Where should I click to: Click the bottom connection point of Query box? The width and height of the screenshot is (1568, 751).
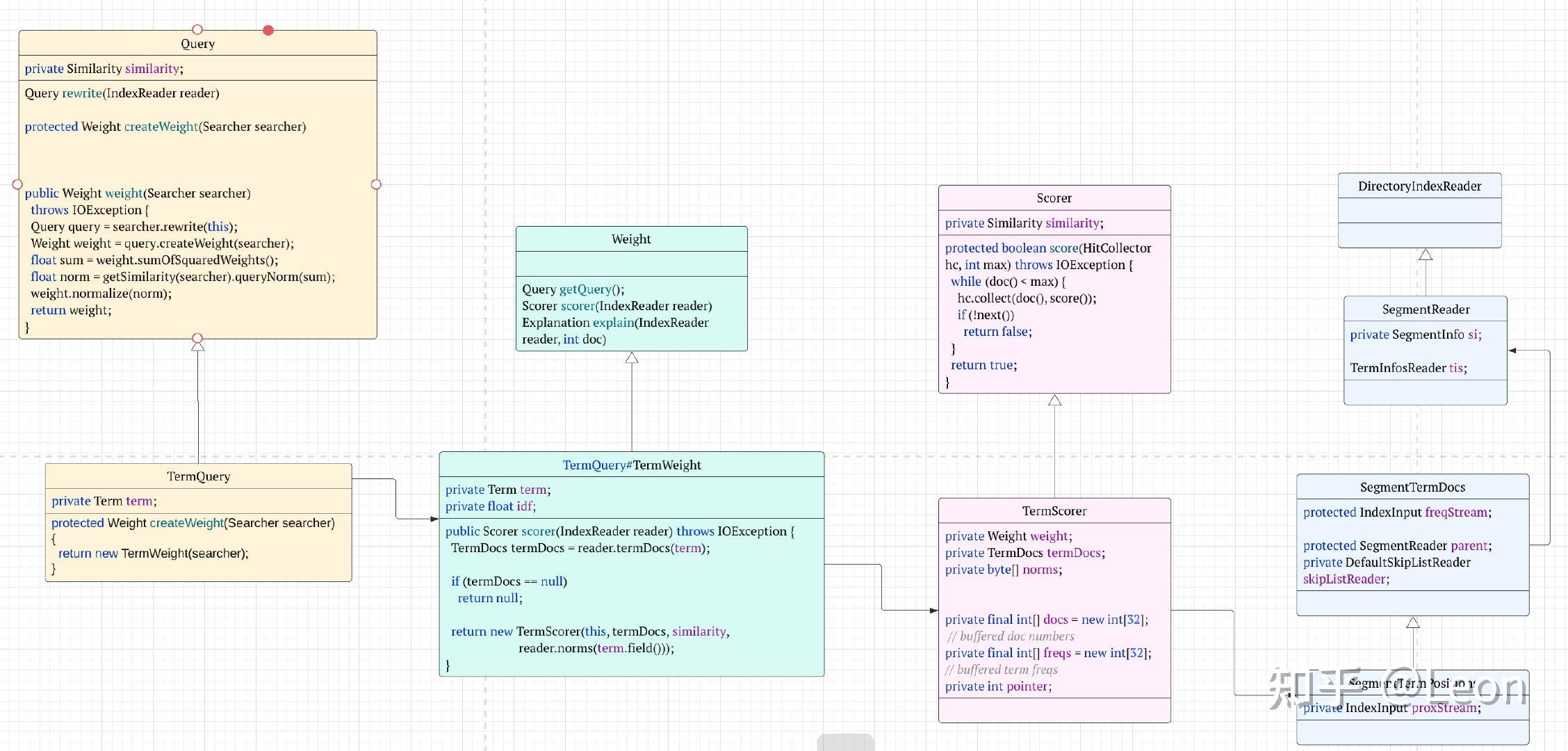tap(197, 338)
